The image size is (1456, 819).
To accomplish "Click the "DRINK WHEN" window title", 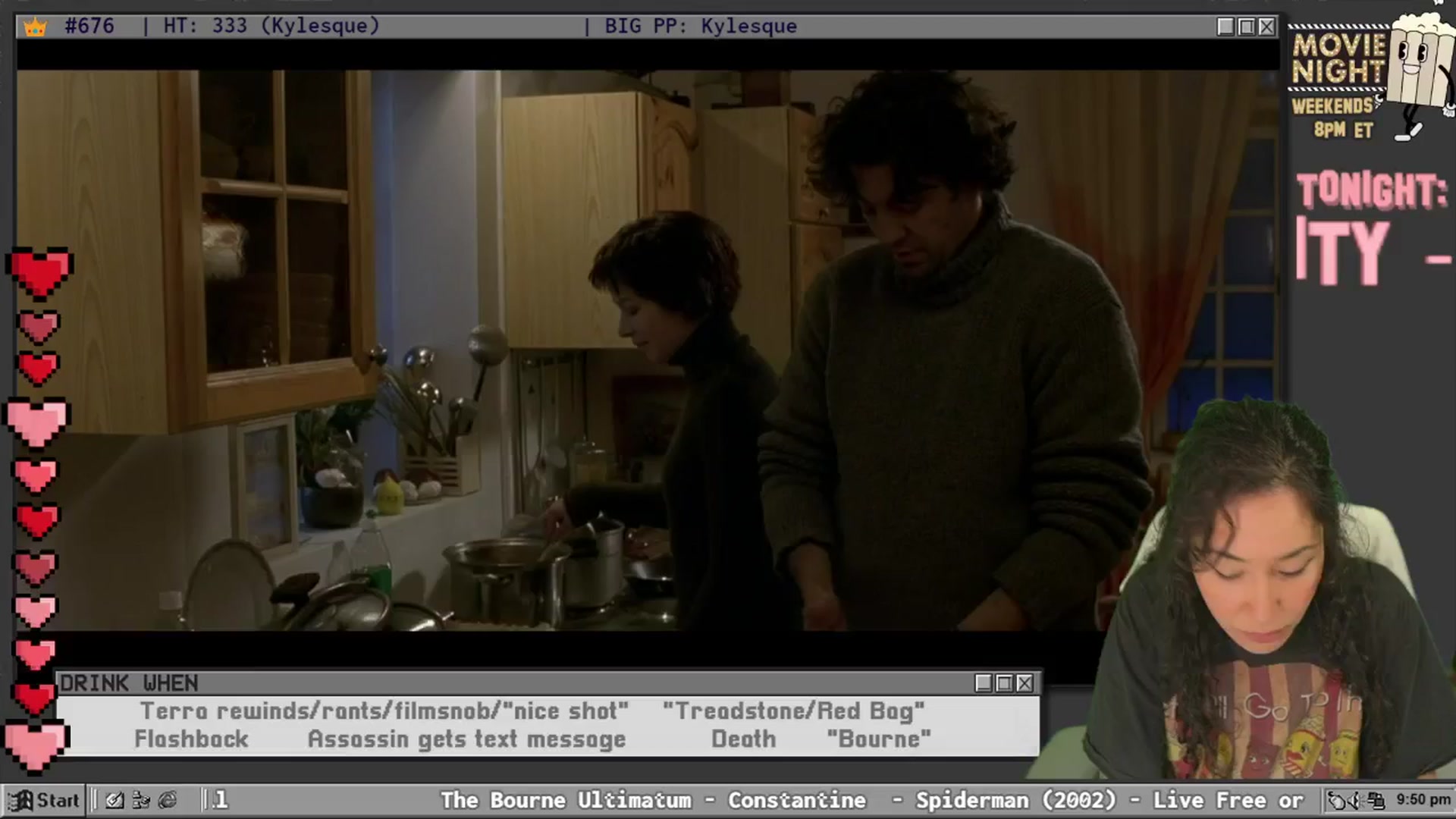I will click(129, 683).
